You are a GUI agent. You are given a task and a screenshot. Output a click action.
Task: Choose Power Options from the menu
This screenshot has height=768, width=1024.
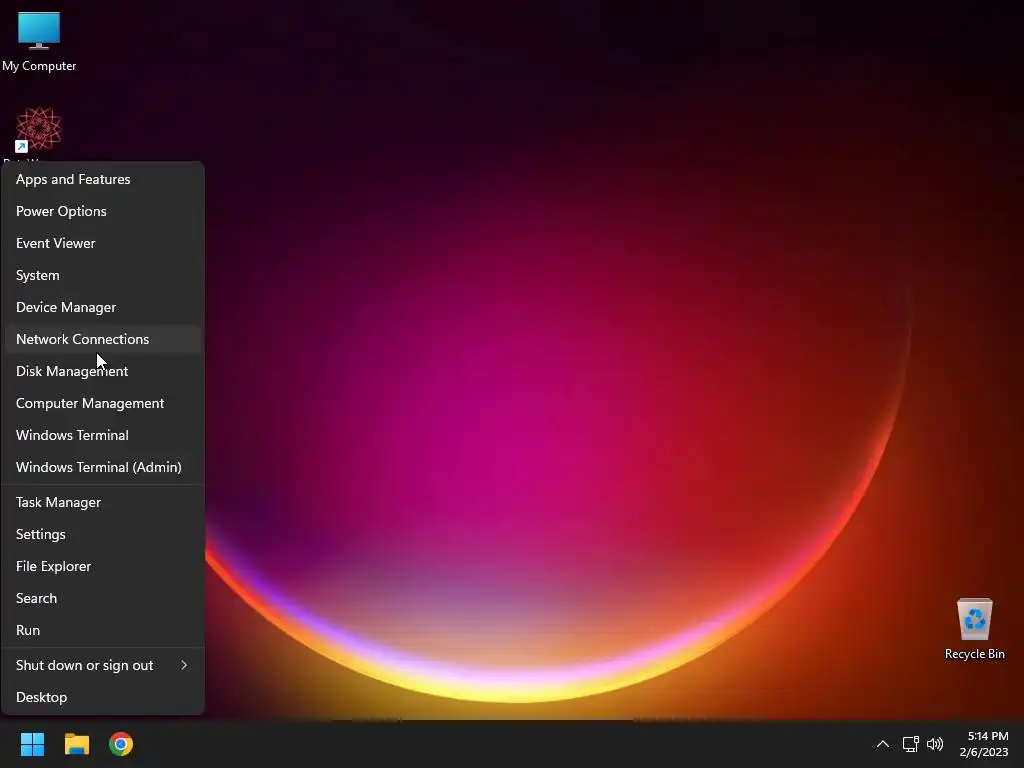pyautogui.click(x=103, y=211)
